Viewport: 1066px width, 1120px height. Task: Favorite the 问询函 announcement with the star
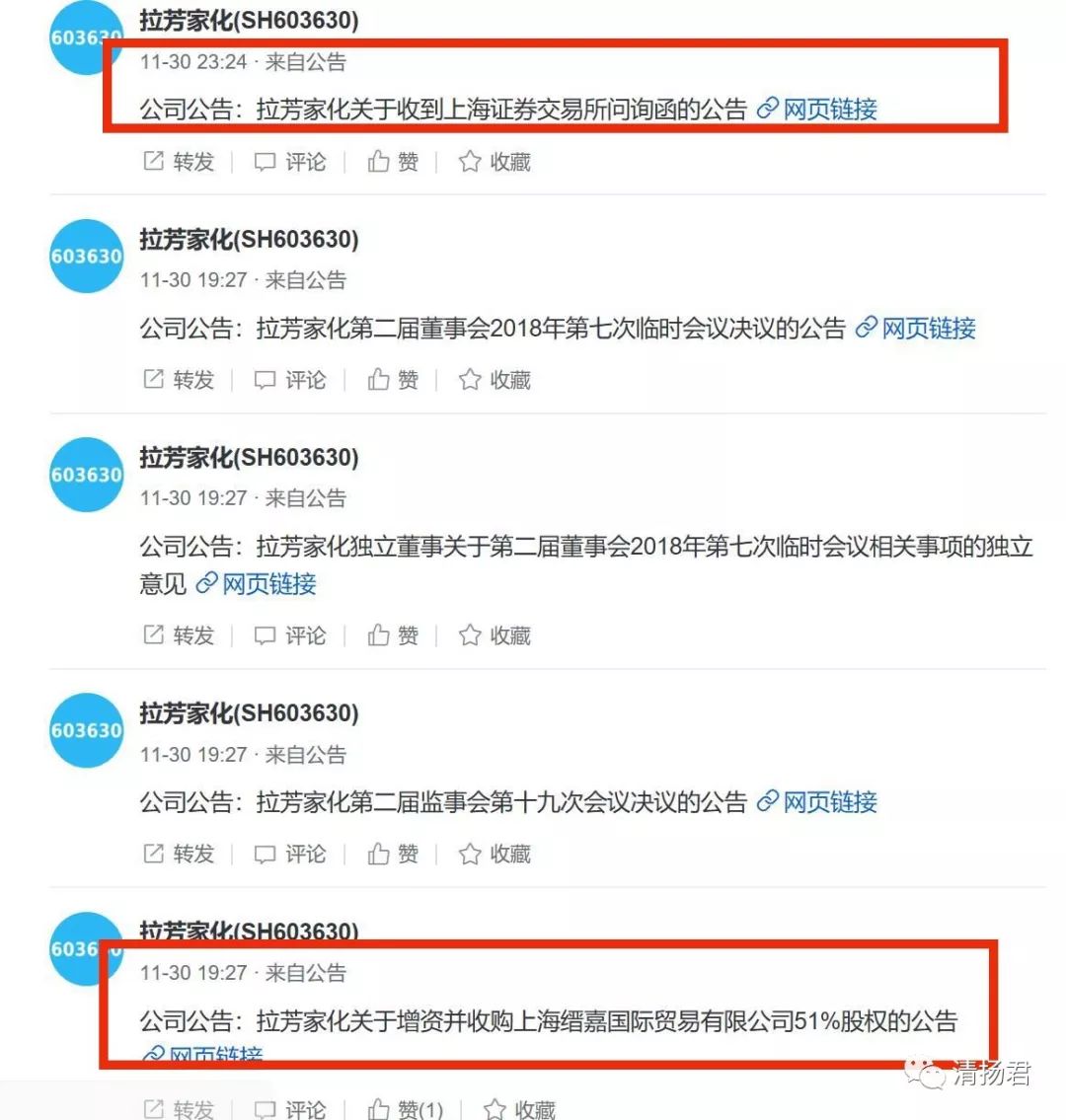coord(495,162)
